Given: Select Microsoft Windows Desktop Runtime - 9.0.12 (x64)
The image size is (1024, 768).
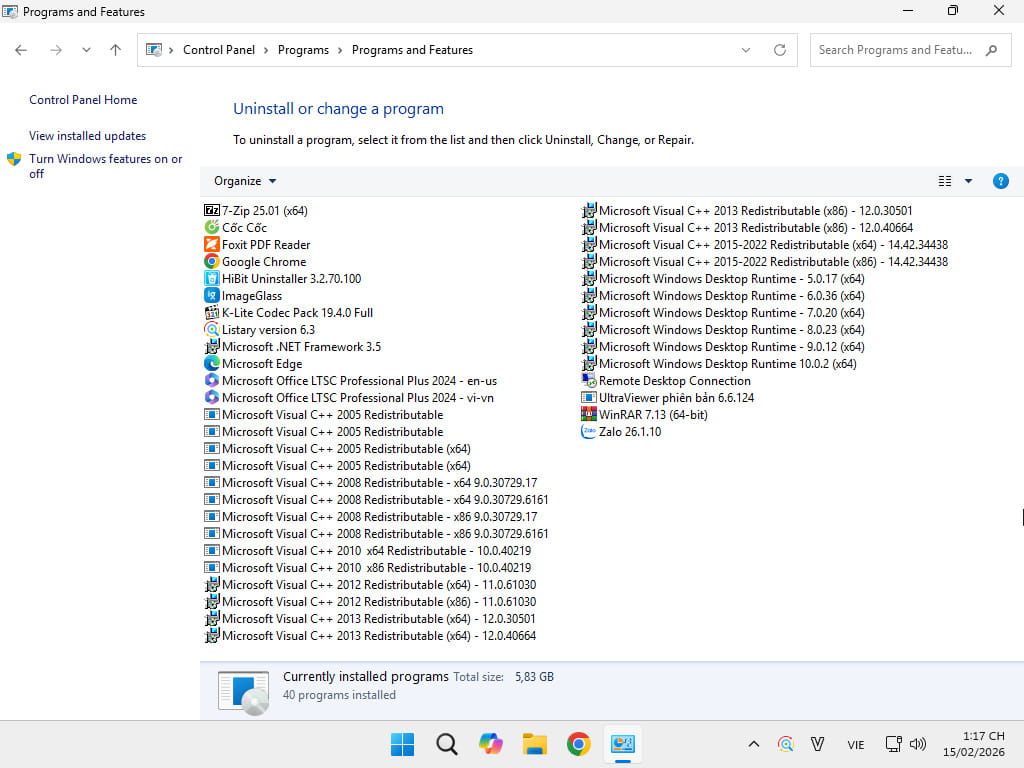Looking at the screenshot, I should pos(723,346).
